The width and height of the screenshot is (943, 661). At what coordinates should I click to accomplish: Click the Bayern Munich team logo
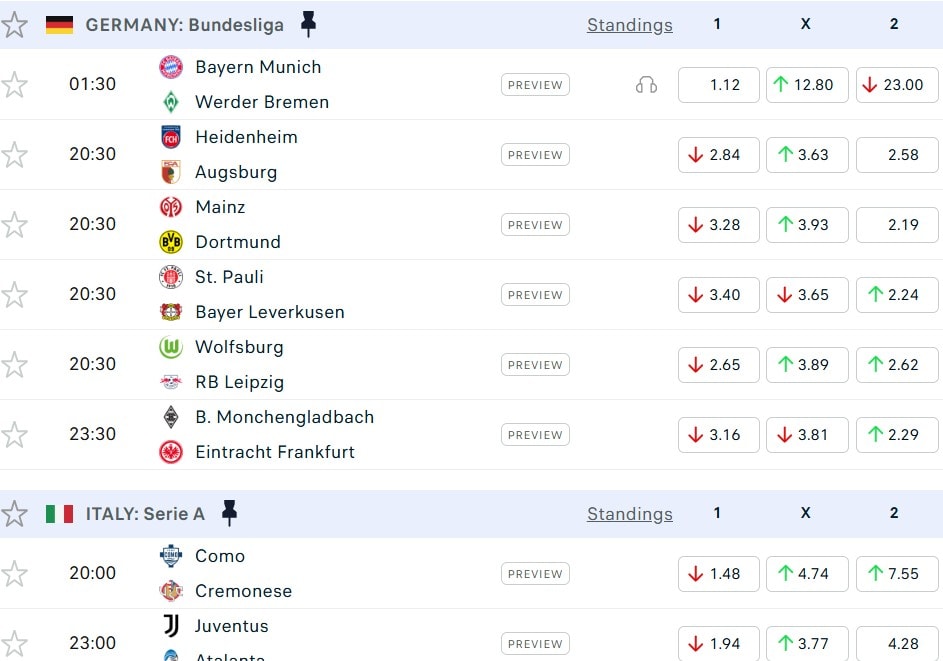click(171, 67)
